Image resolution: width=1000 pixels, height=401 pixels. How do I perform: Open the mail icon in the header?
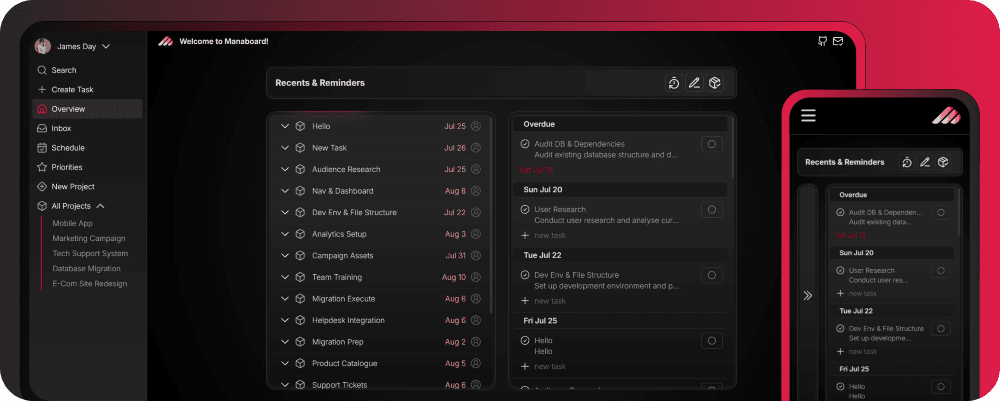click(x=838, y=41)
